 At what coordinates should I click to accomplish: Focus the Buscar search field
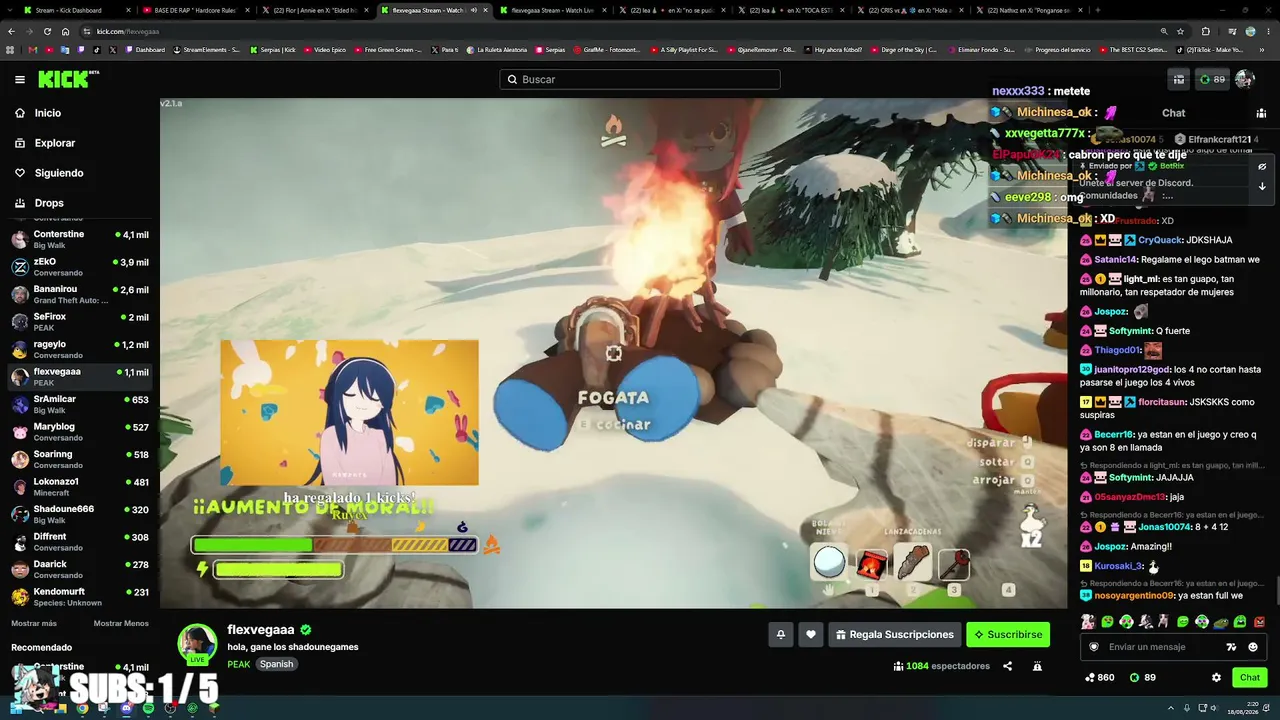pyautogui.click(x=640, y=79)
